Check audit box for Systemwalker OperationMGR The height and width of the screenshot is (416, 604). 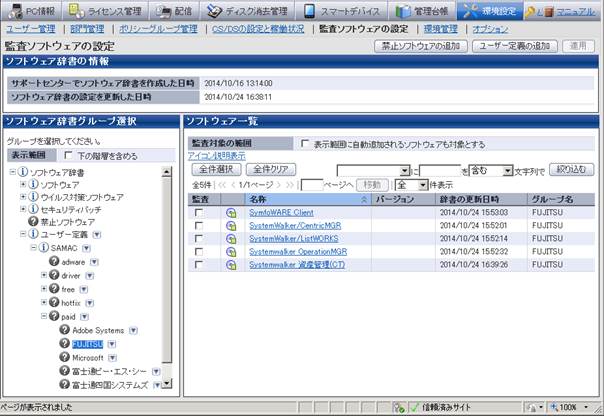click(x=199, y=252)
